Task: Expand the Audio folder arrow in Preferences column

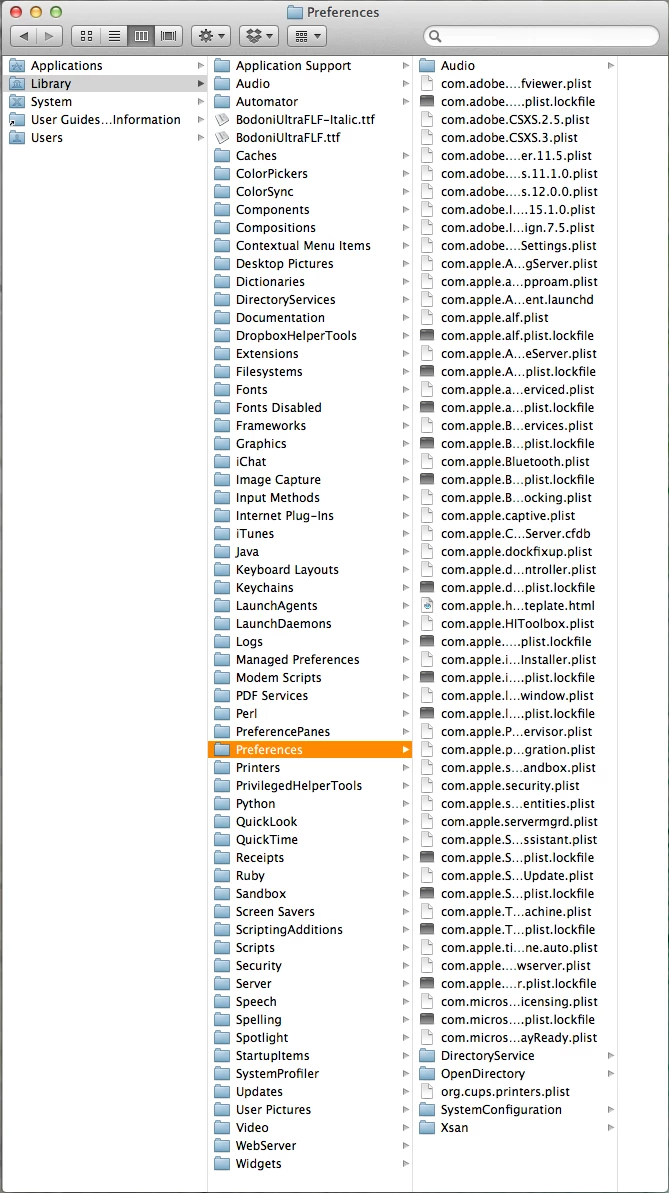Action: coord(610,65)
